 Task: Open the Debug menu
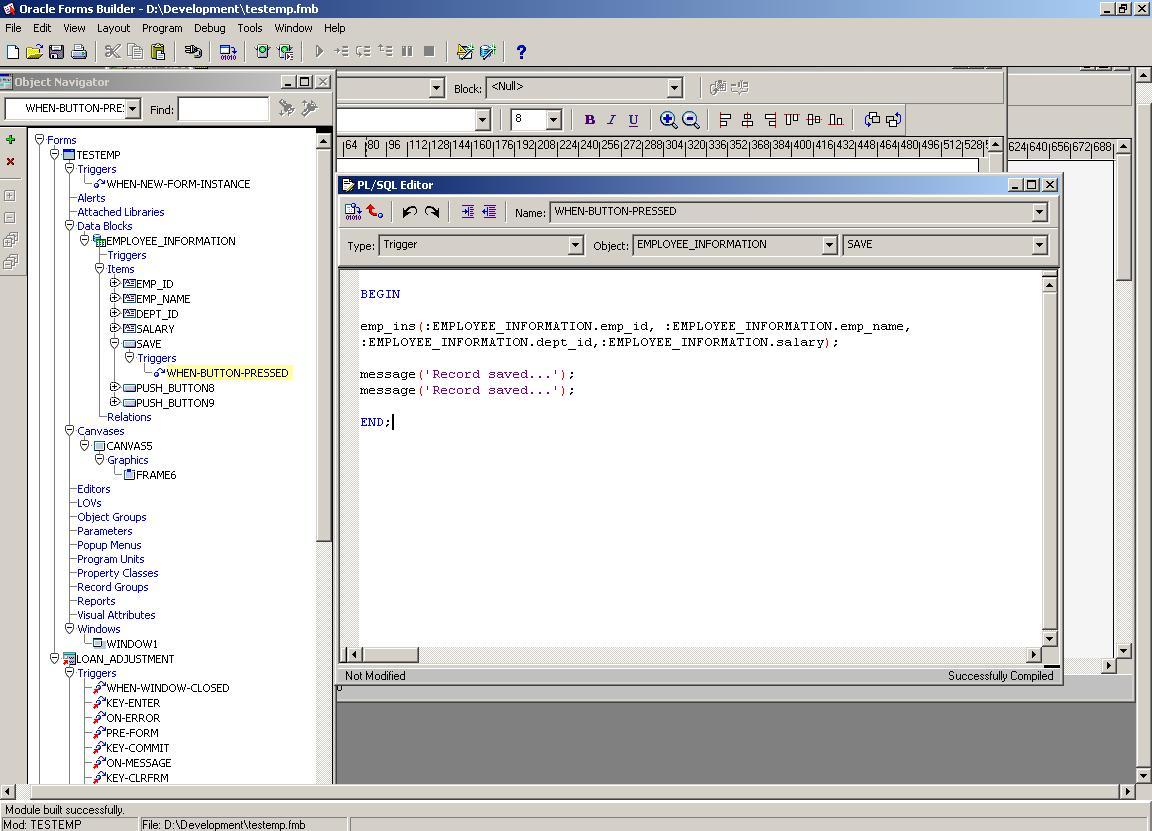[209, 28]
